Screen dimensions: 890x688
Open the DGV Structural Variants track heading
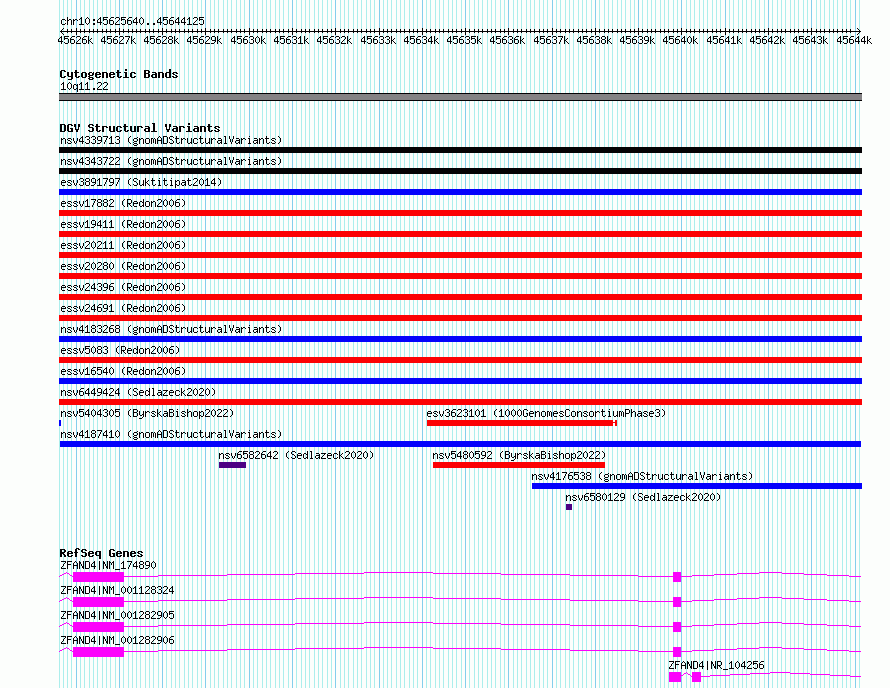tap(140, 128)
